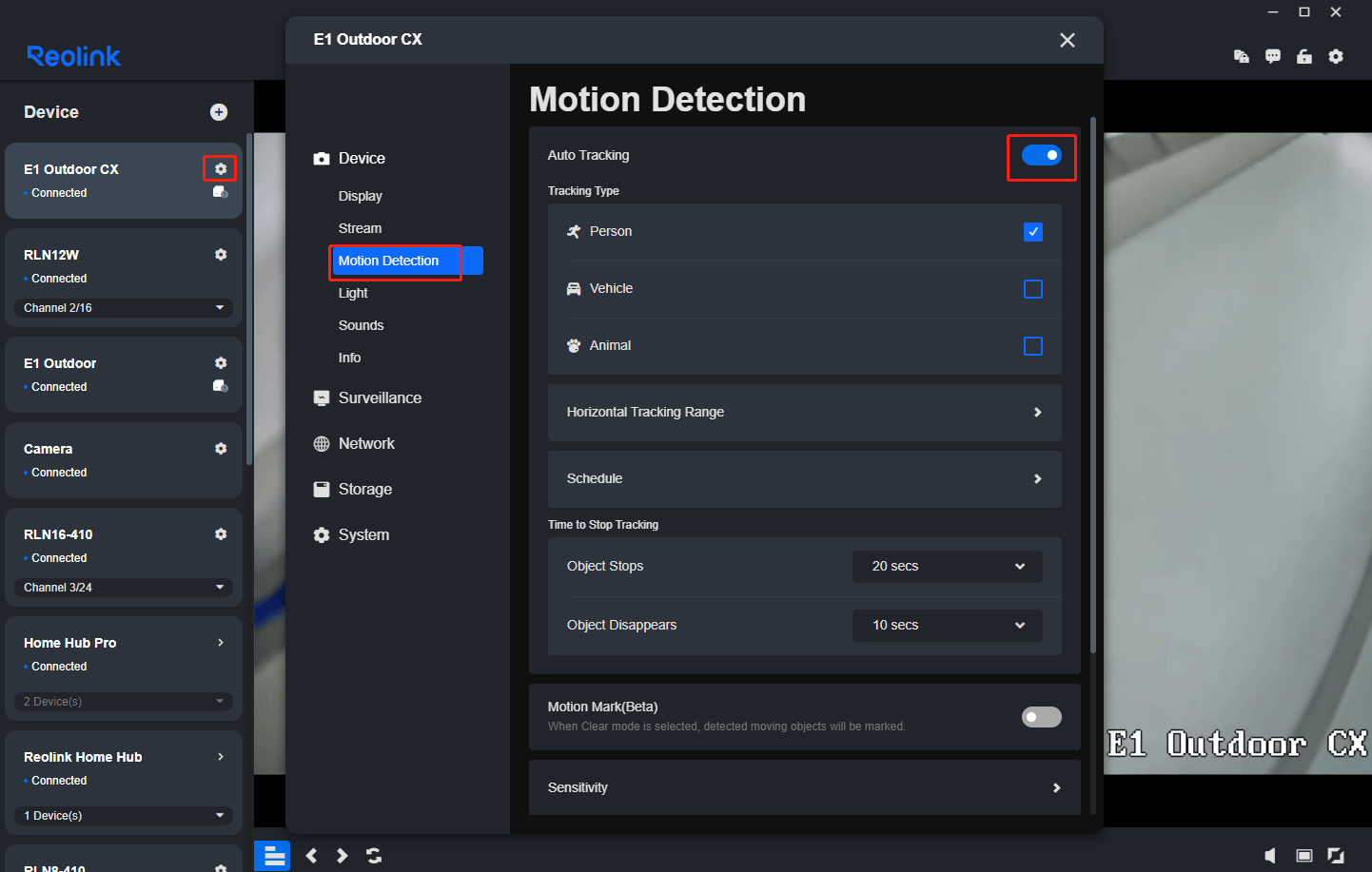Image resolution: width=1372 pixels, height=872 pixels.
Task: Click the refresh cycle icon in bottom toolbar
Action: click(x=374, y=856)
